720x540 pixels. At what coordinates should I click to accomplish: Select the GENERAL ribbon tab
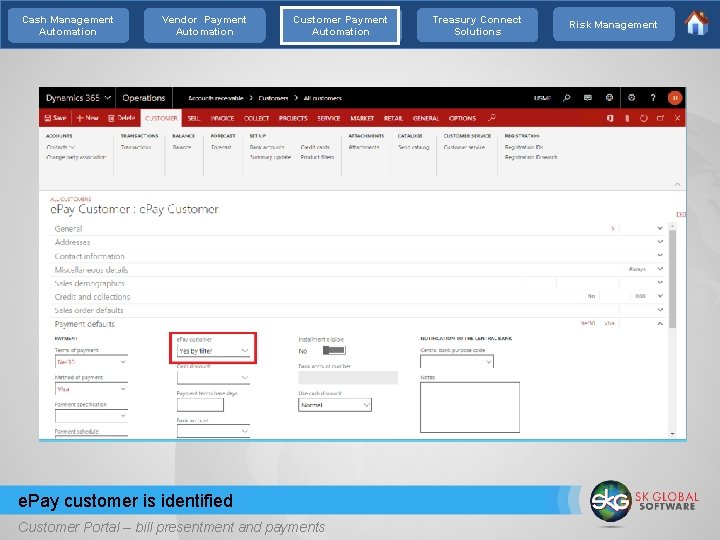click(x=426, y=118)
